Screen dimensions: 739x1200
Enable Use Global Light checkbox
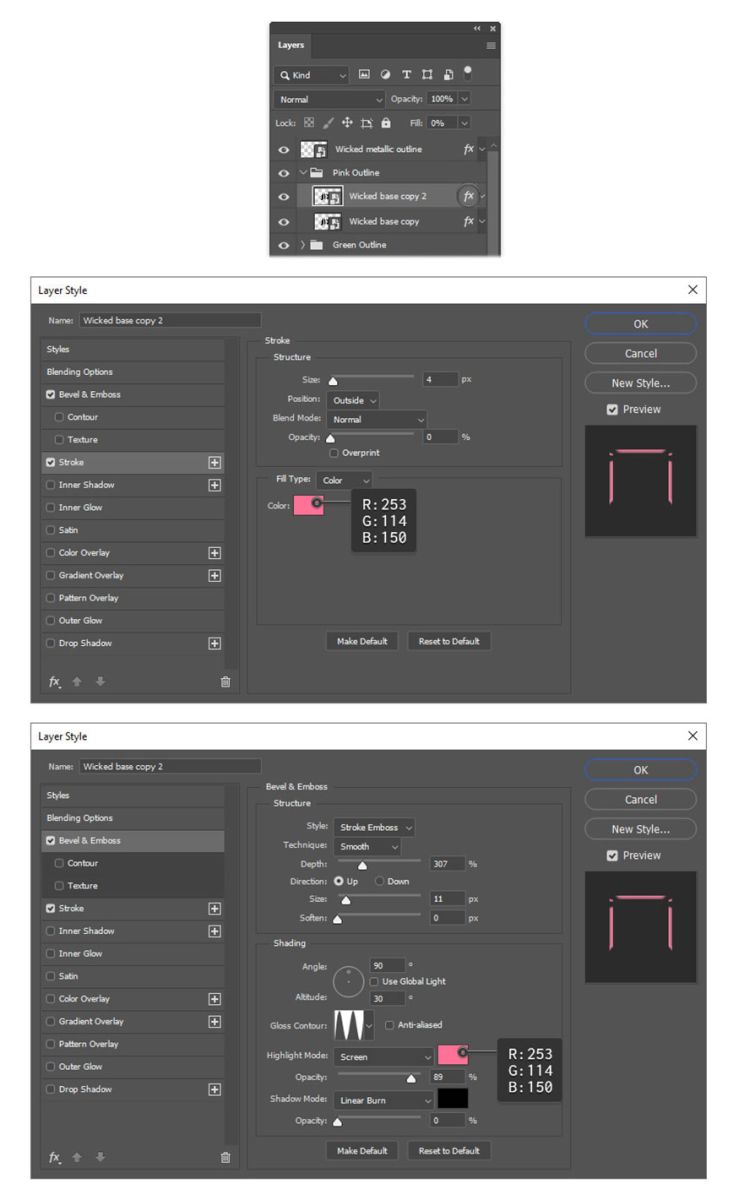coord(374,981)
